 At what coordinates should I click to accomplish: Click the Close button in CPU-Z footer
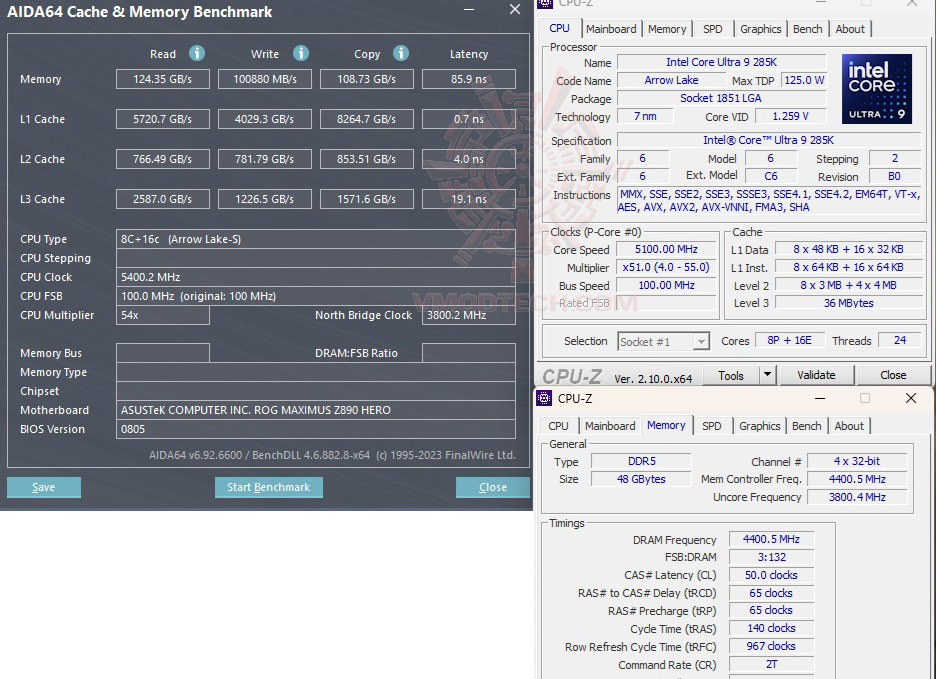tap(893, 375)
